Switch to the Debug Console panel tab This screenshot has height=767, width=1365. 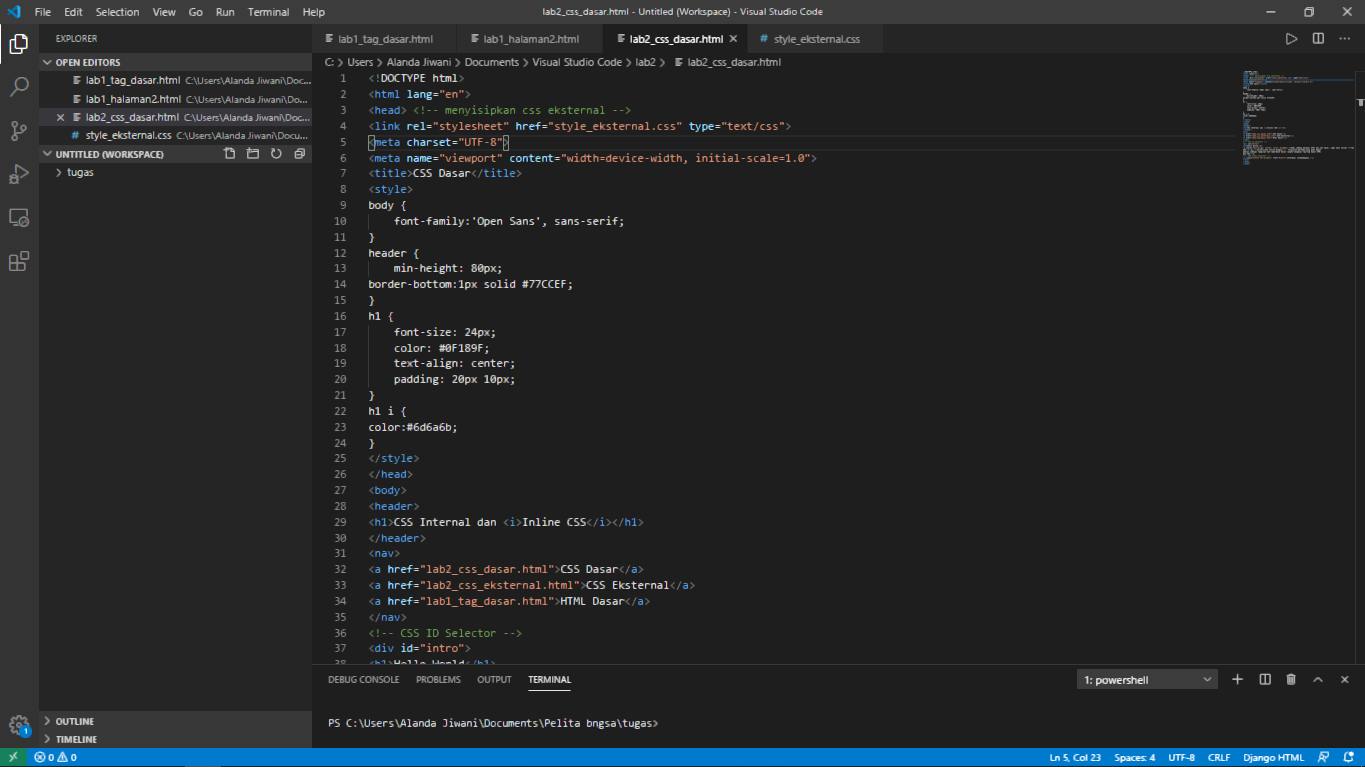click(363, 680)
